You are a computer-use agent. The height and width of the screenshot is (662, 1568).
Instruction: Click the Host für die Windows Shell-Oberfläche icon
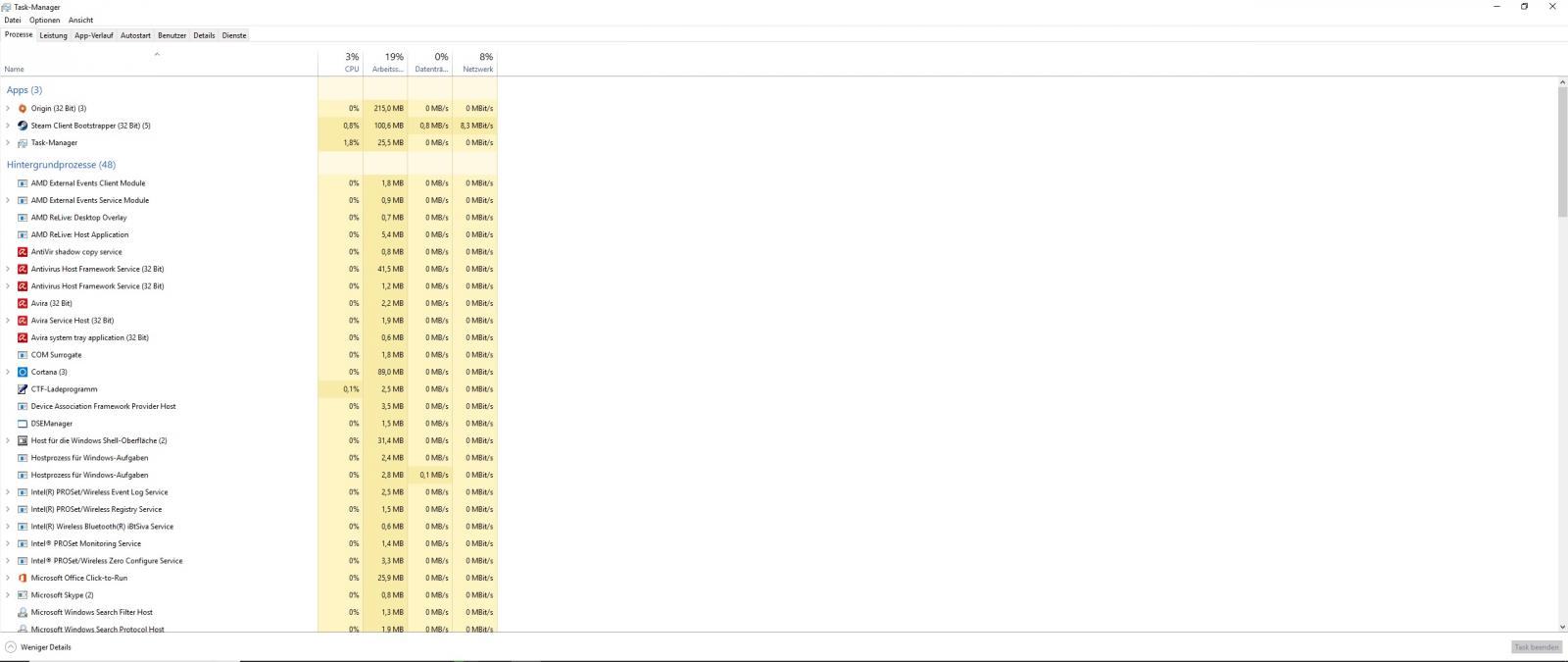click(23, 440)
